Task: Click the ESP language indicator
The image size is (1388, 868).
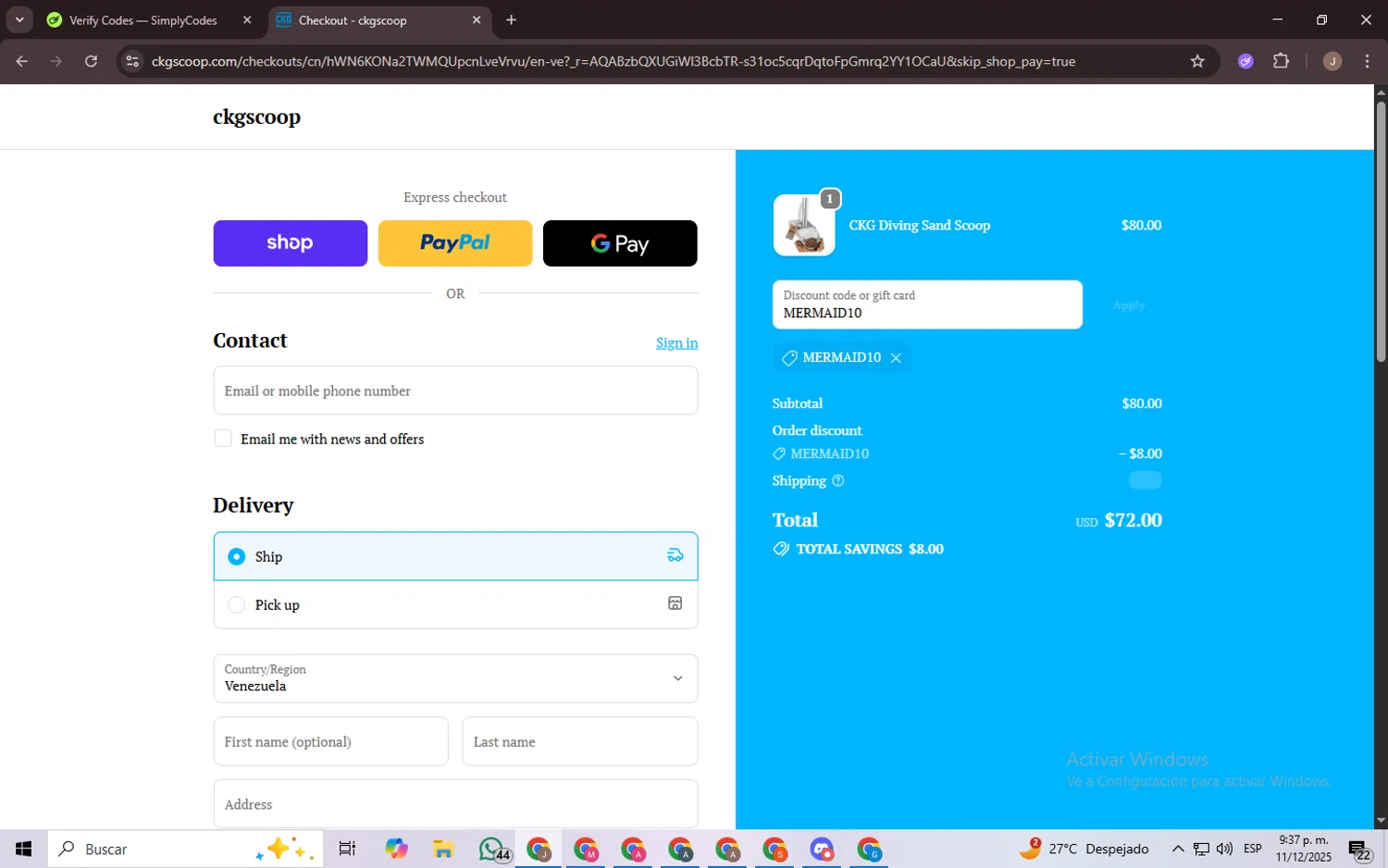Action: pos(1252,849)
